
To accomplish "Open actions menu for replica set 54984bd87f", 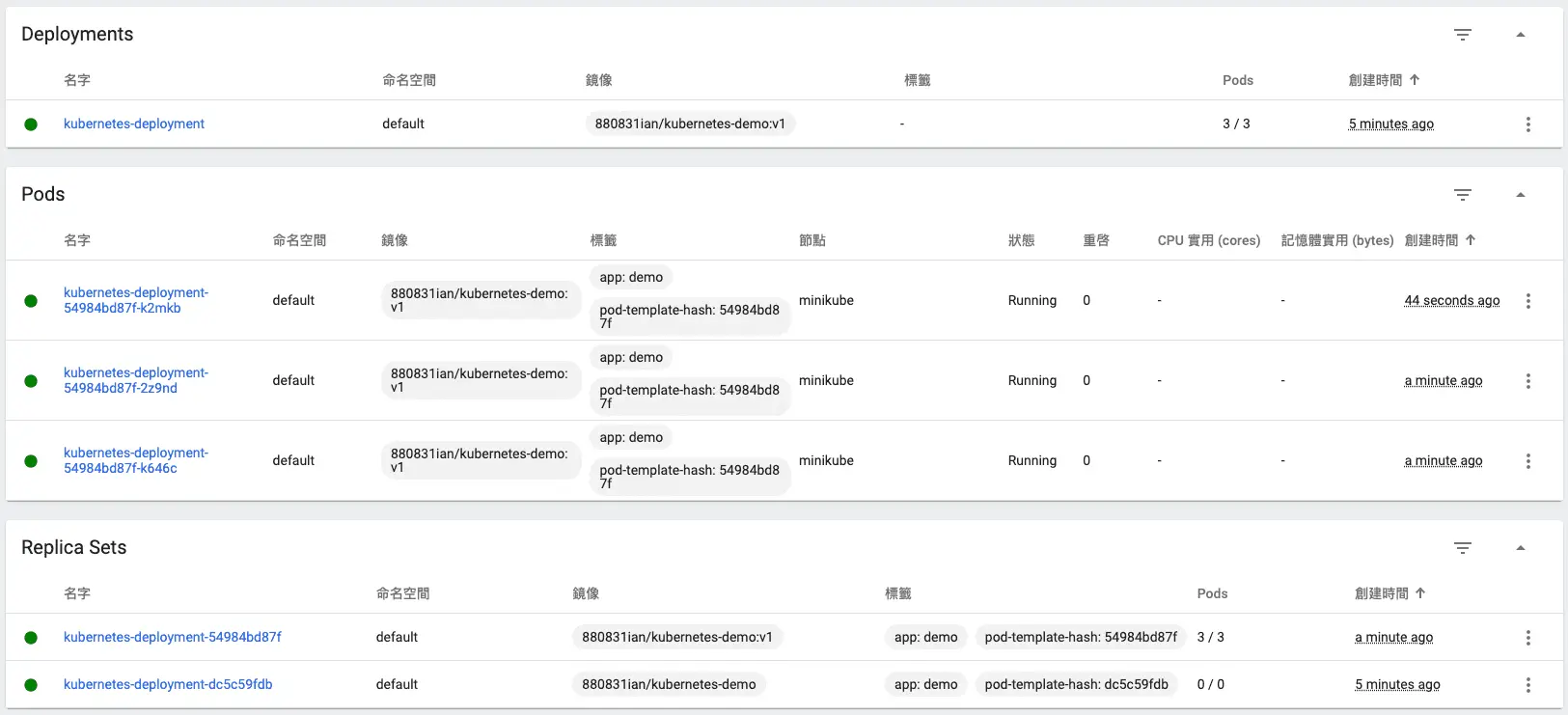I will point(1527,638).
